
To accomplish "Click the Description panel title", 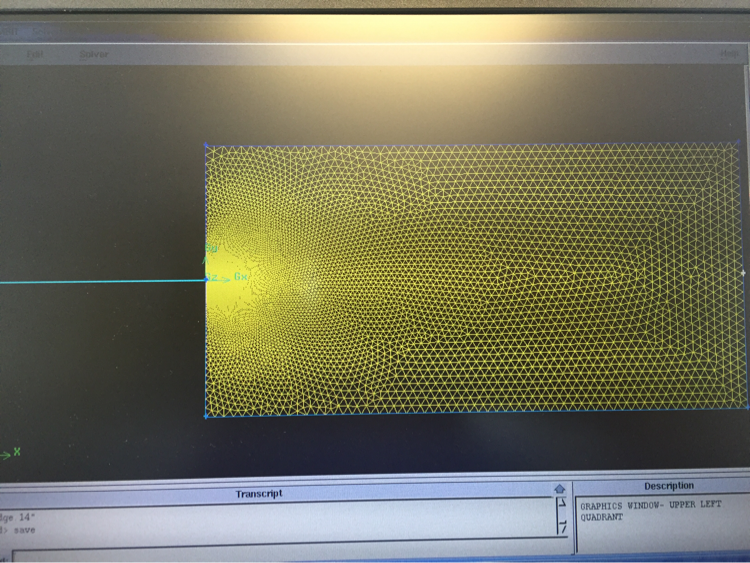I will [669, 486].
